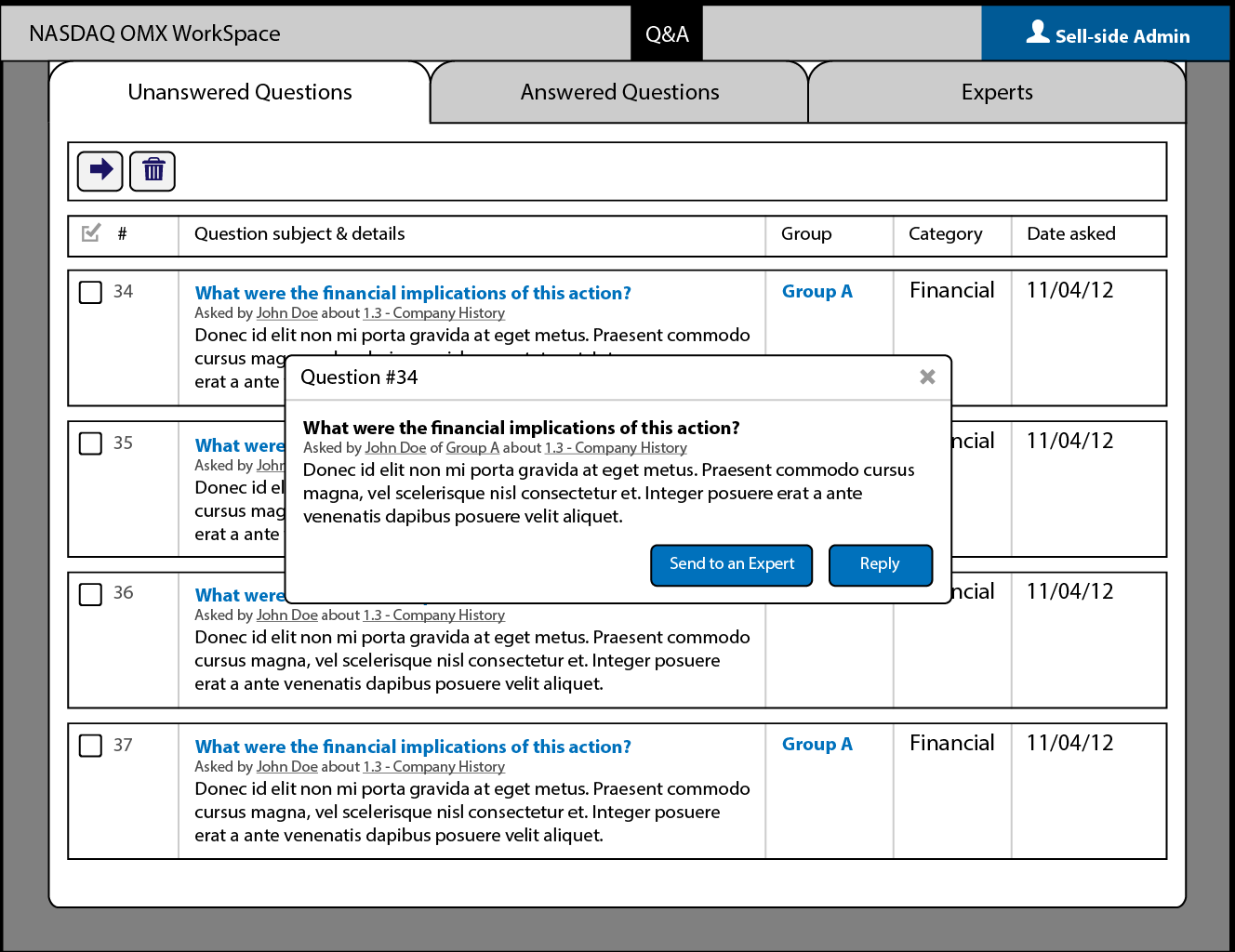Open the Group A link in row 37
Image resolution: width=1235 pixels, height=952 pixels.
[817, 744]
